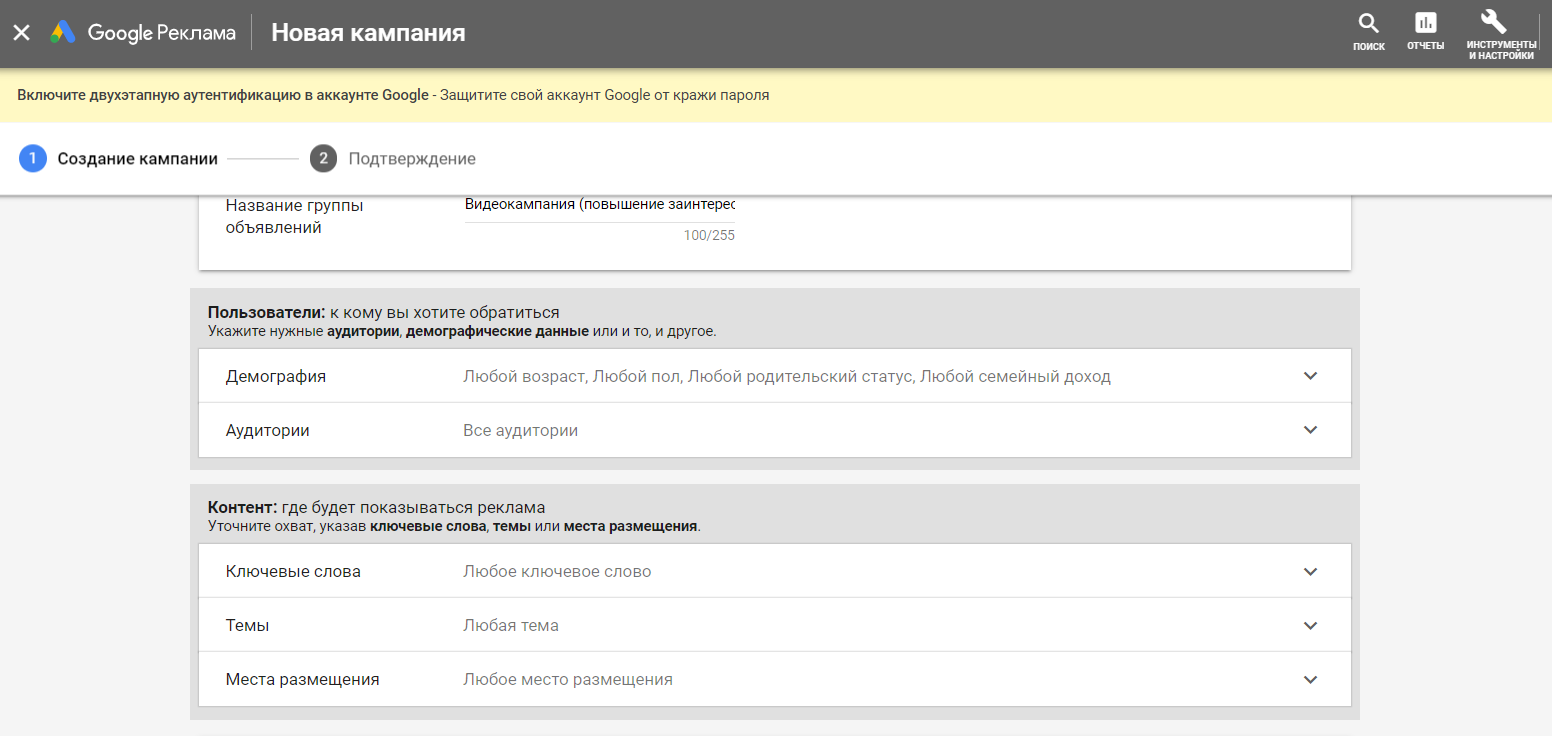Open Инструменты и настройки wrench icon

point(1493,22)
